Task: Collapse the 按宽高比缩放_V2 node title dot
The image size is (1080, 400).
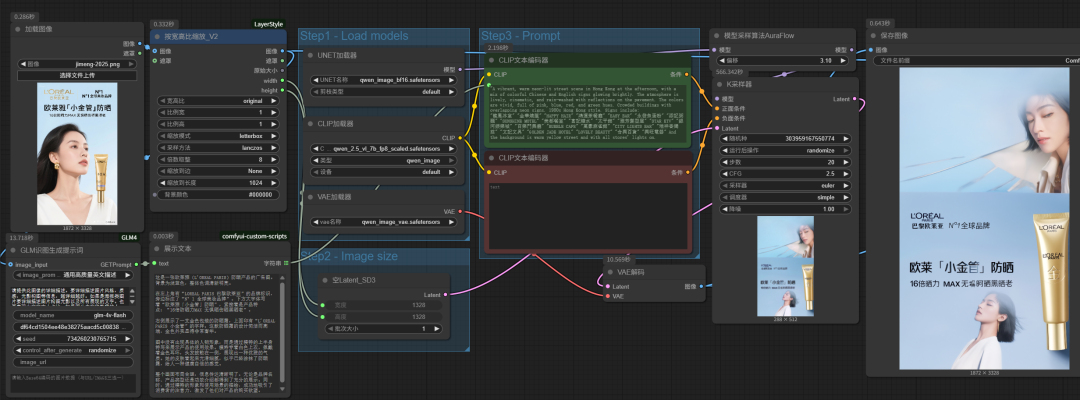Action: tap(158, 37)
